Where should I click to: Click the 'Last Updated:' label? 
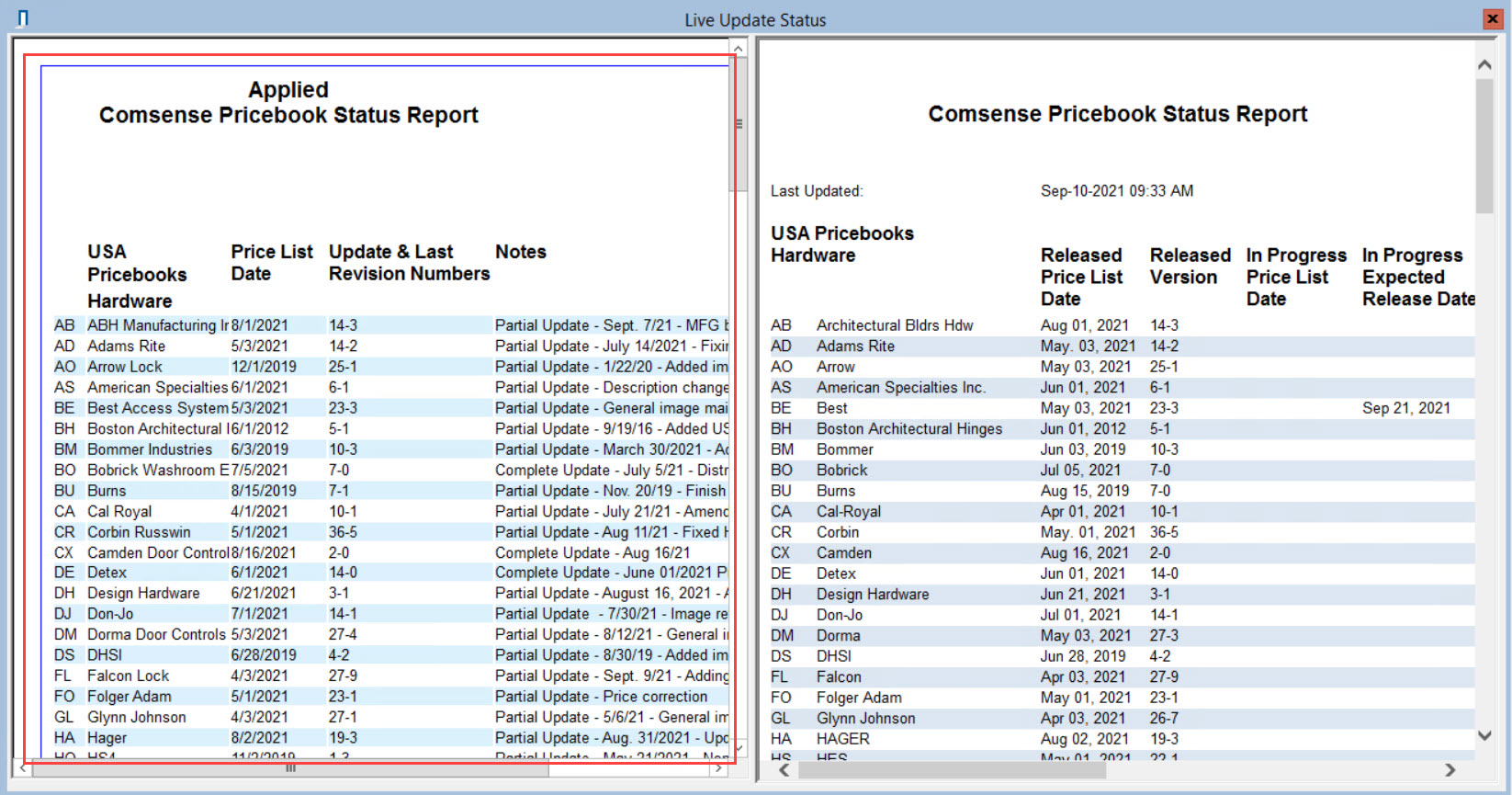click(817, 191)
